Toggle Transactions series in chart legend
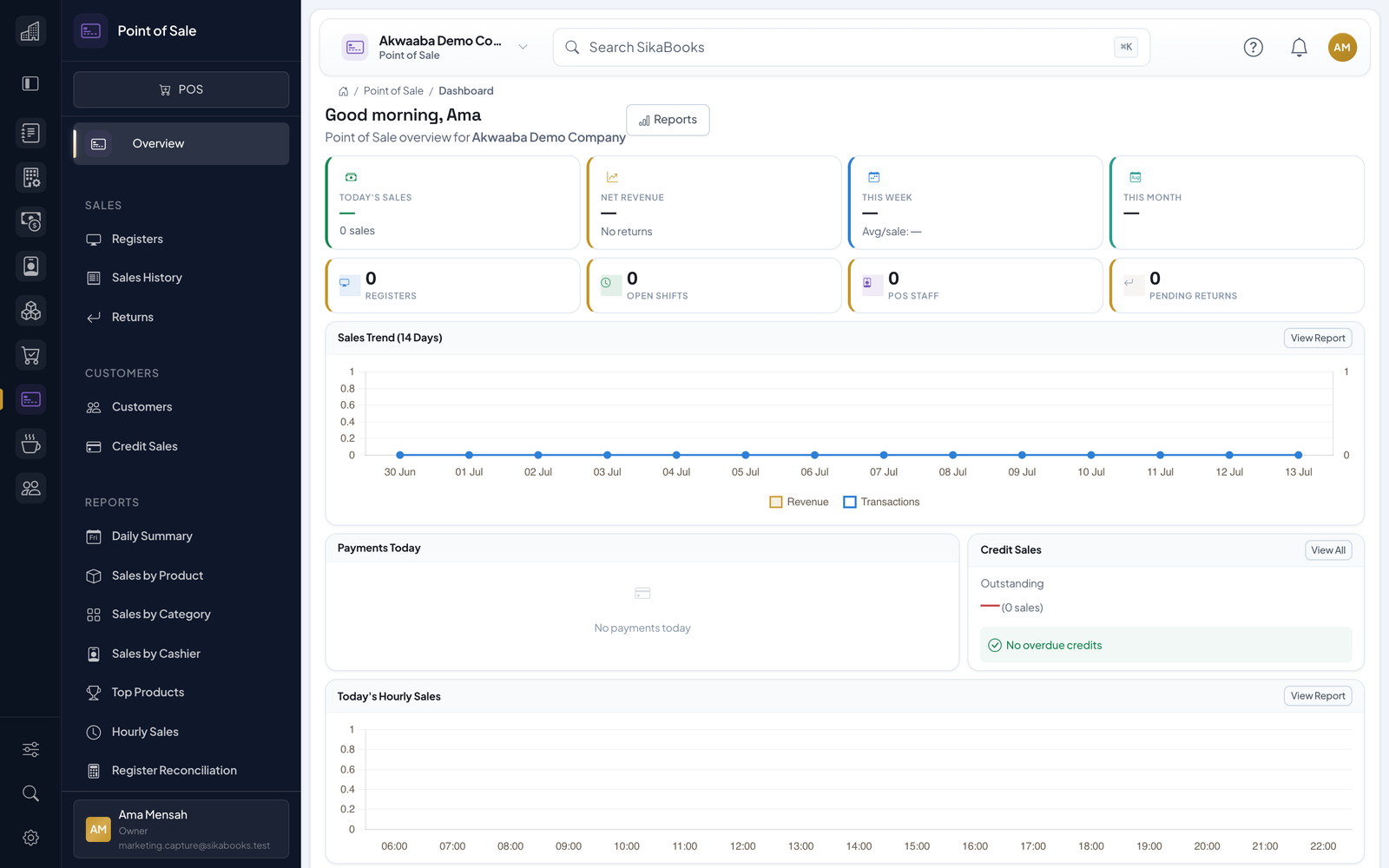Image resolution: width=1389 pixels, height=868 pixels. tap(881, 502)
